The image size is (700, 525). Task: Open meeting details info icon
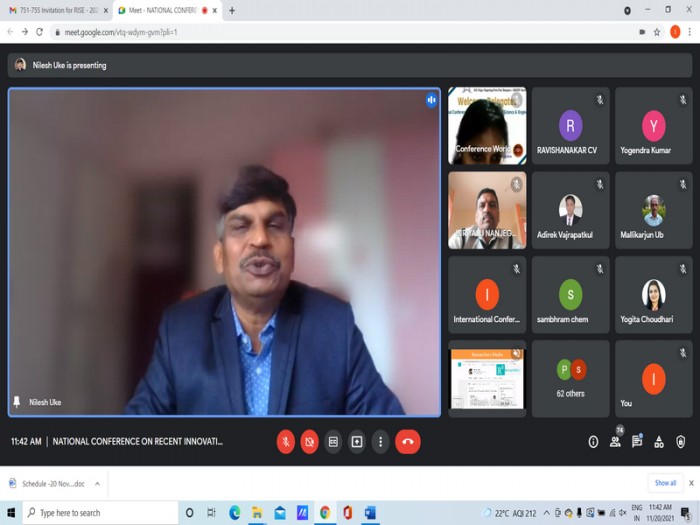click(593, 442)
